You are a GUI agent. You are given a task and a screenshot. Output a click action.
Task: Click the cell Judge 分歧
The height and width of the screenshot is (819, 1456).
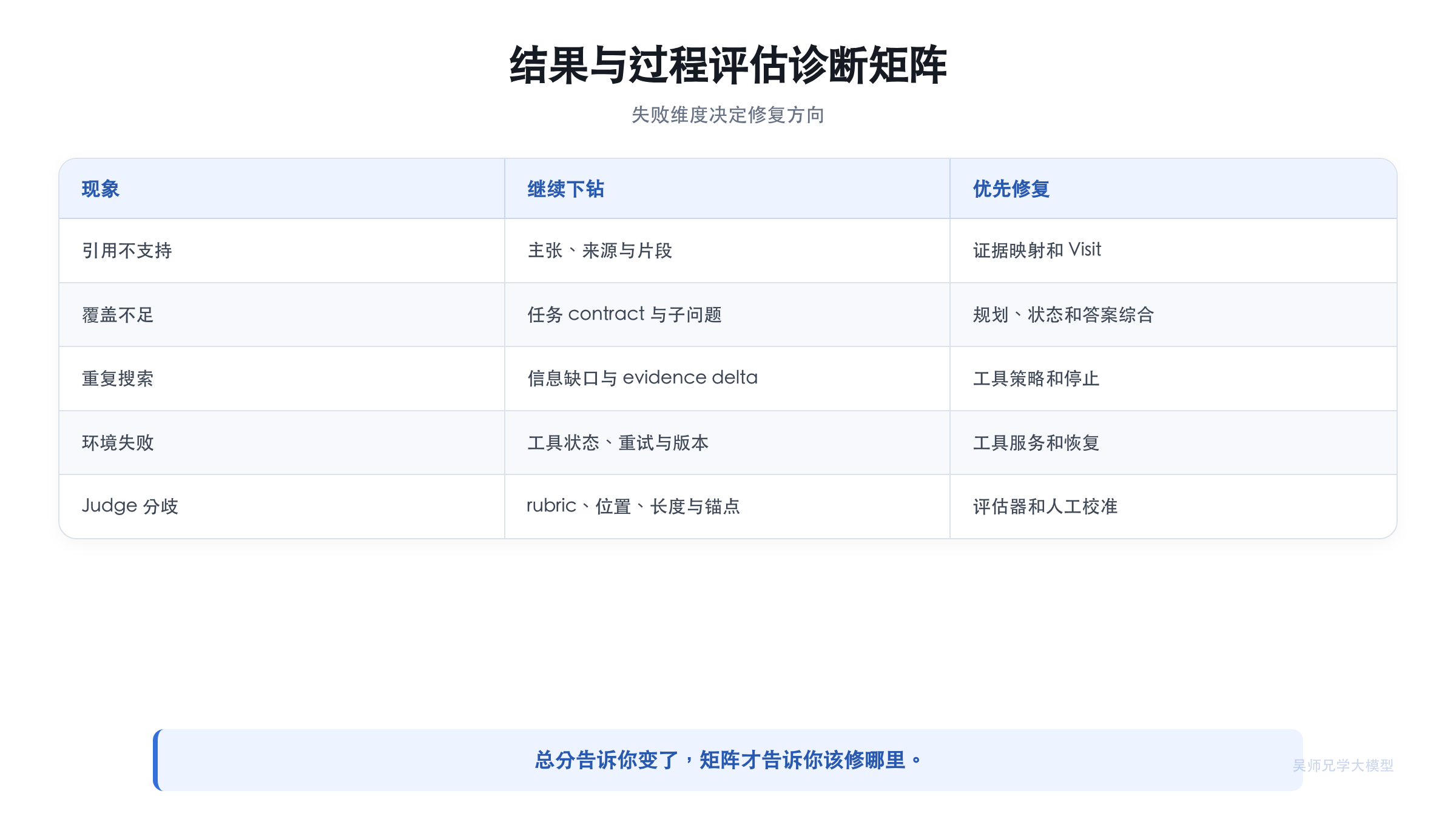[282, 507]
